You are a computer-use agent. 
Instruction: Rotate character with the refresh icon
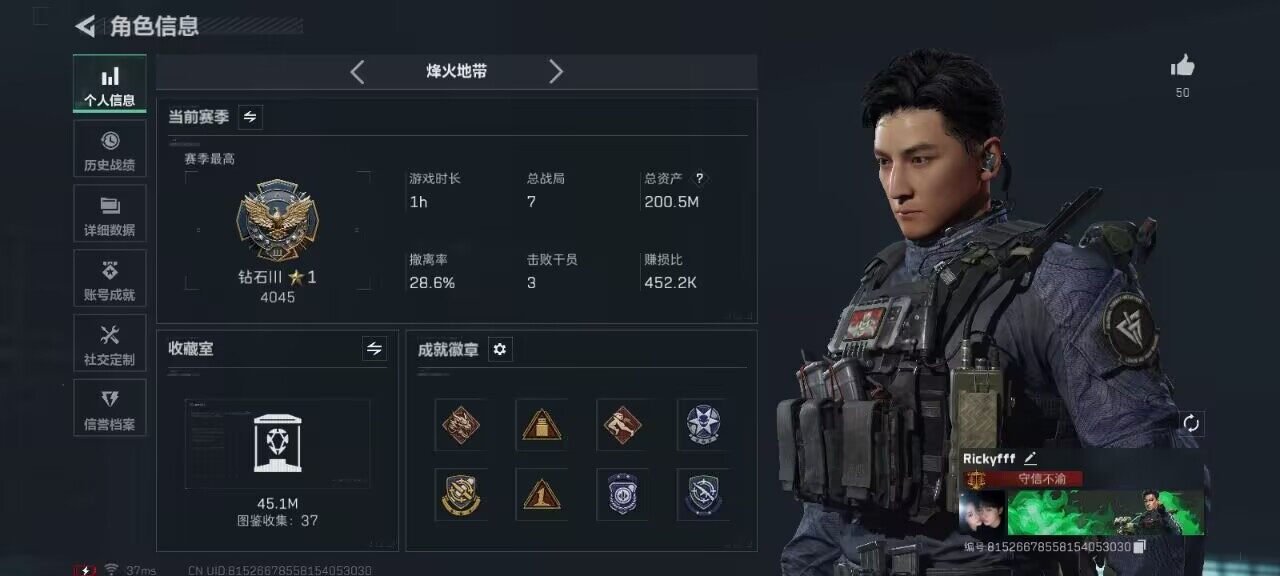pyautogui.click(x=1191, y=423)
